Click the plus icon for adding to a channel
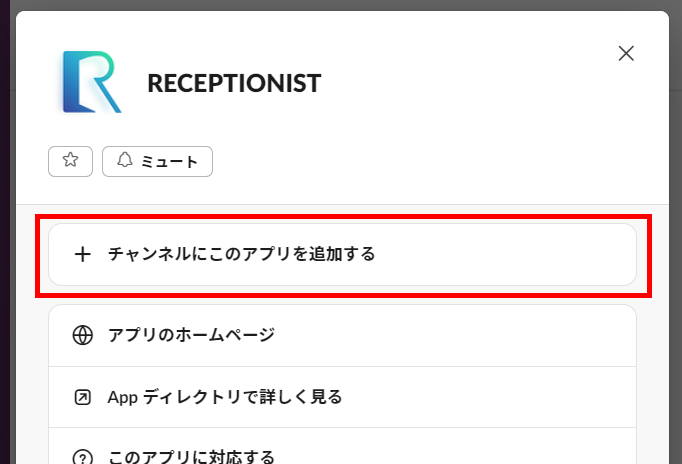 pos(82,254)
